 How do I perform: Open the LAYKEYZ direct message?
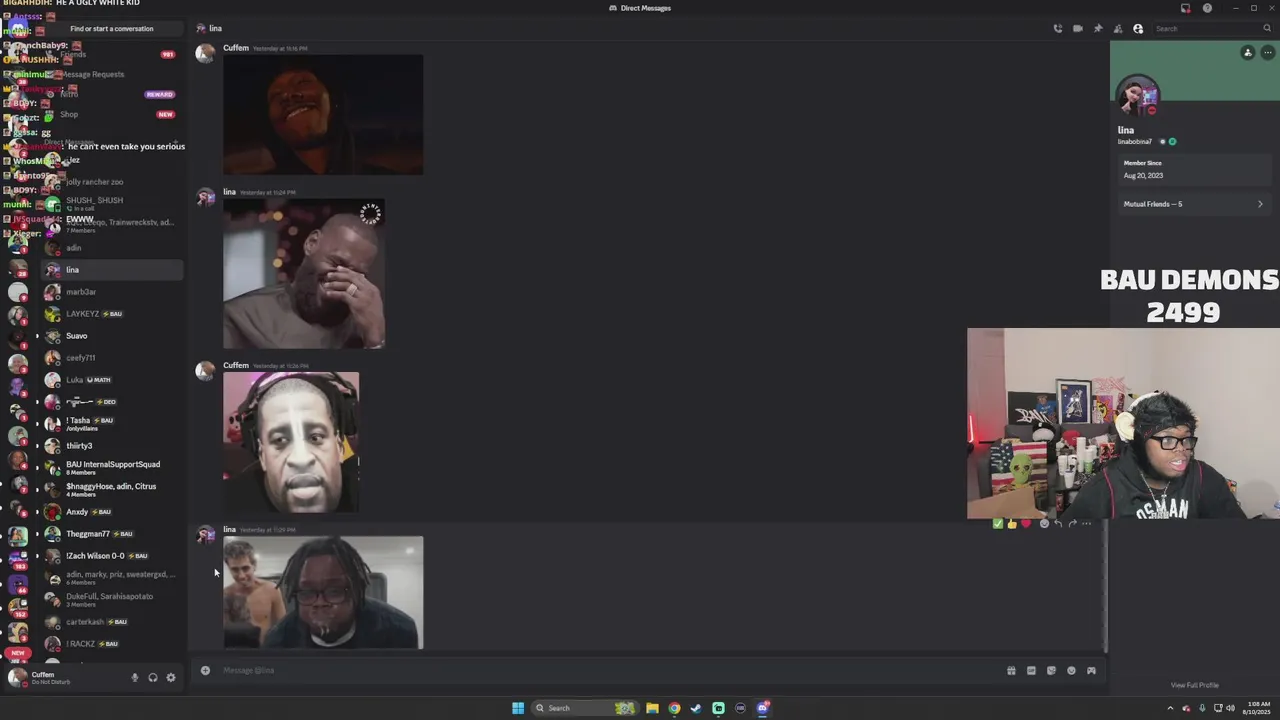[x=112, y=314]
